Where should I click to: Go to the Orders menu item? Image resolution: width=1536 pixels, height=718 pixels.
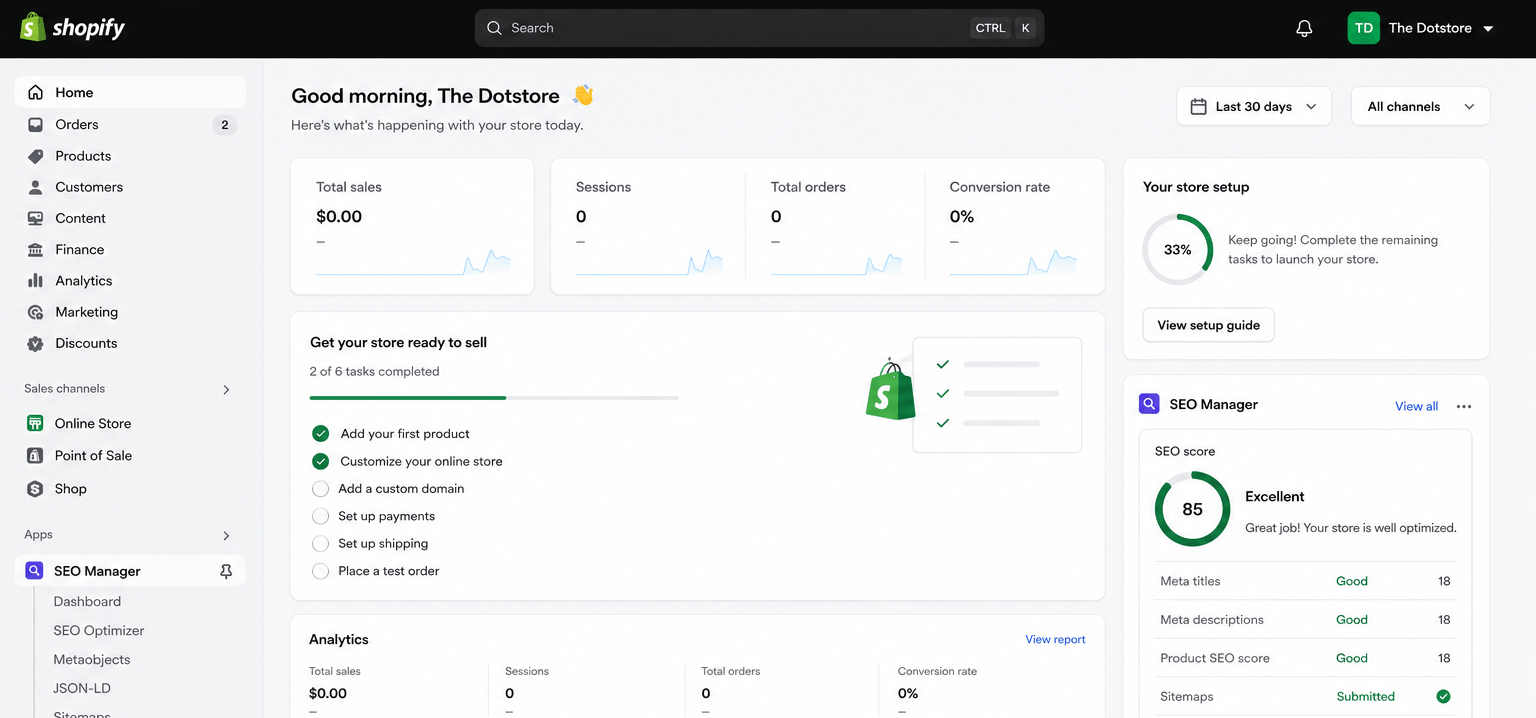tap(130, 125)
